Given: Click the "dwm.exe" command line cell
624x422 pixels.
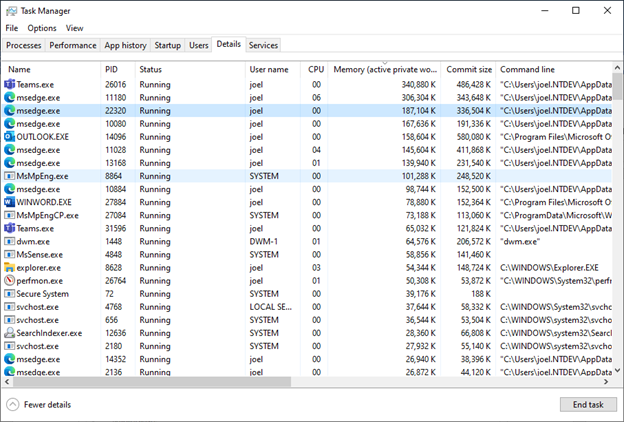Looking at the screenshot, I should (x=520, y=242).
